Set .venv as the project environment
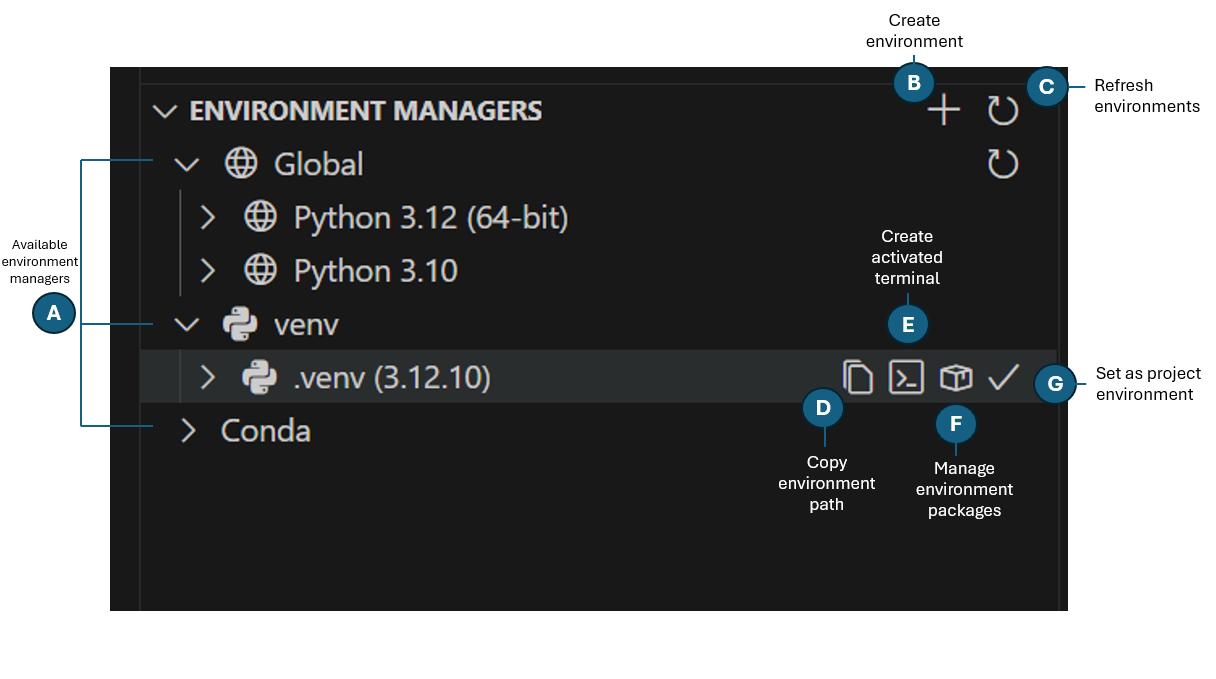This screenshot has height=679, width=1216. (x=1003, y=377)
